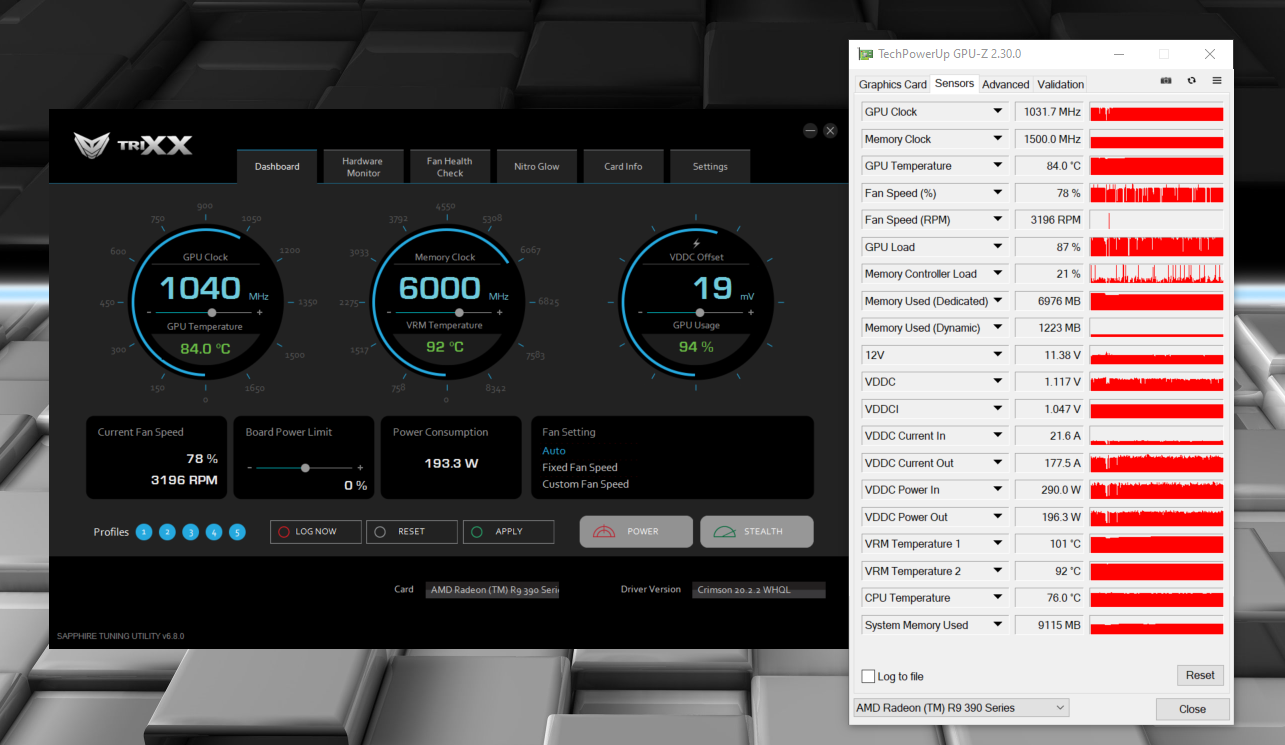Select profile 2 in TRIXX

click(167, 532)
